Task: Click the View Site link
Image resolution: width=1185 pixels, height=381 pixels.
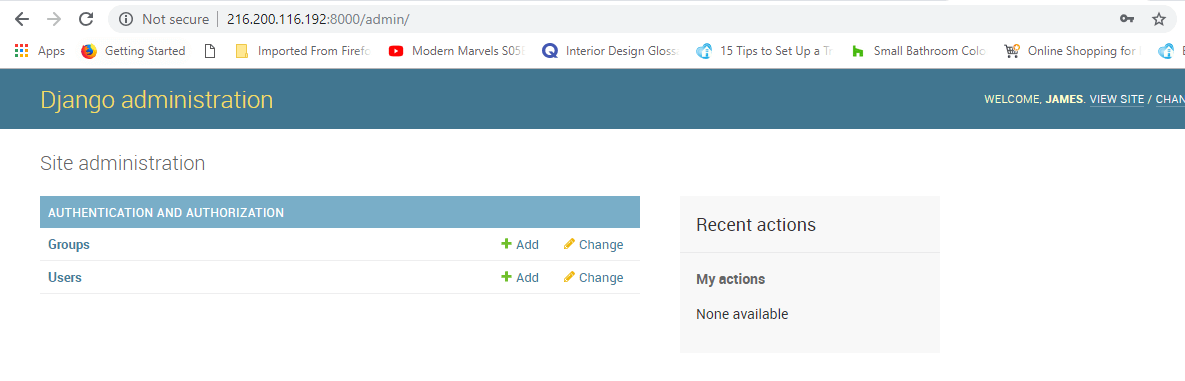Action: (x=1117, y=100)
